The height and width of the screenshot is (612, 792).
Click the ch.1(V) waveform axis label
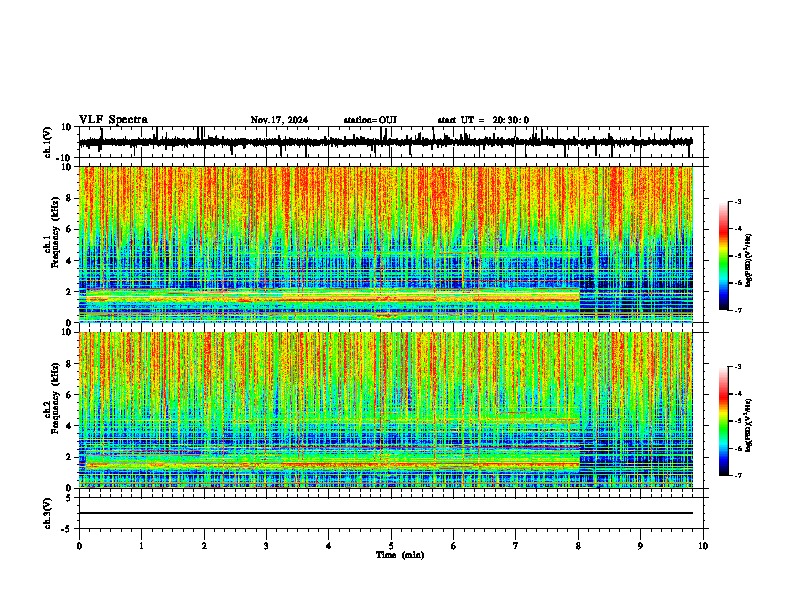tap(48, 142)
